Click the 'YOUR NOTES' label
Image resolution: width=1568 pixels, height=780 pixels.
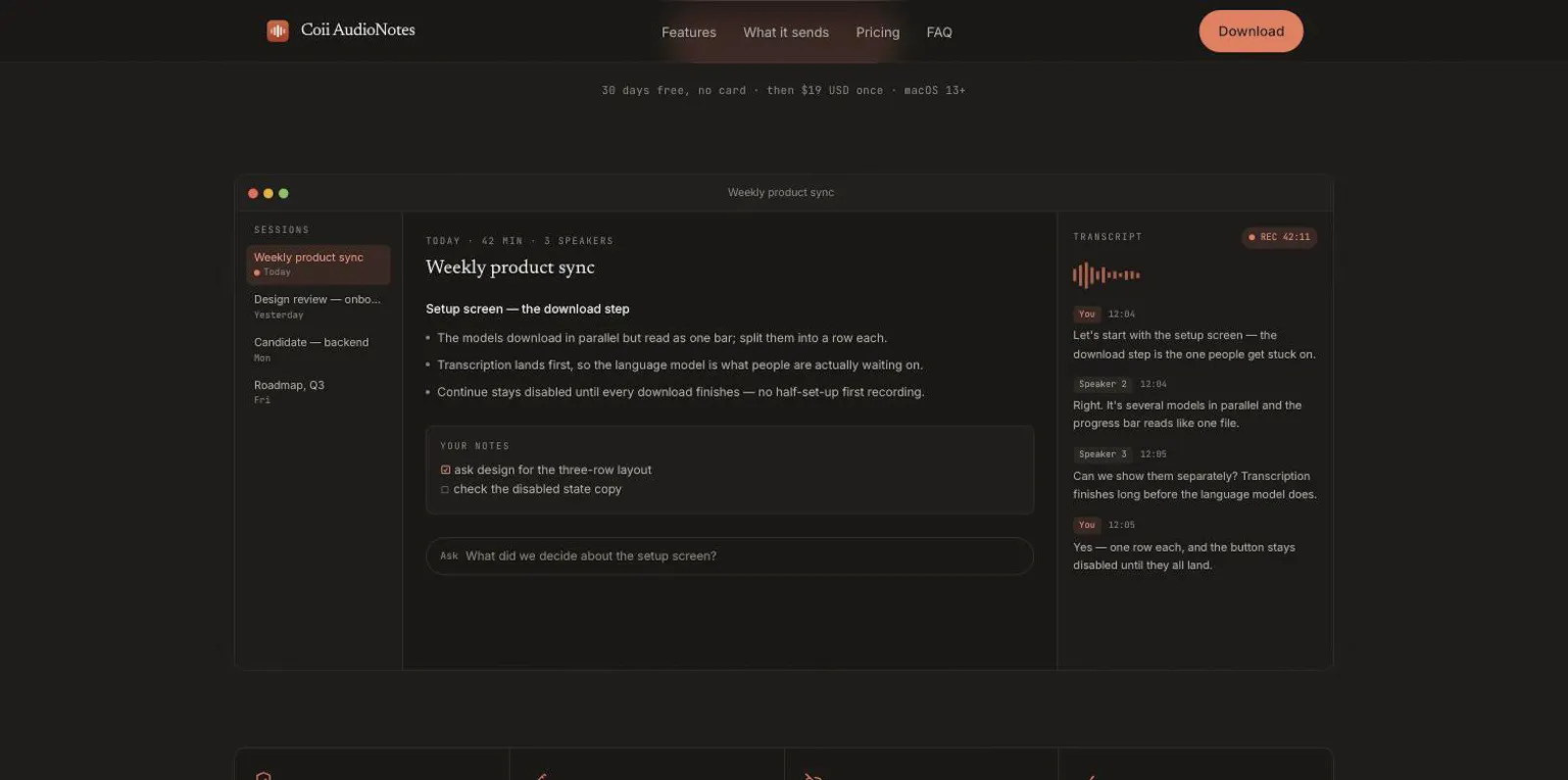point(474,446)
